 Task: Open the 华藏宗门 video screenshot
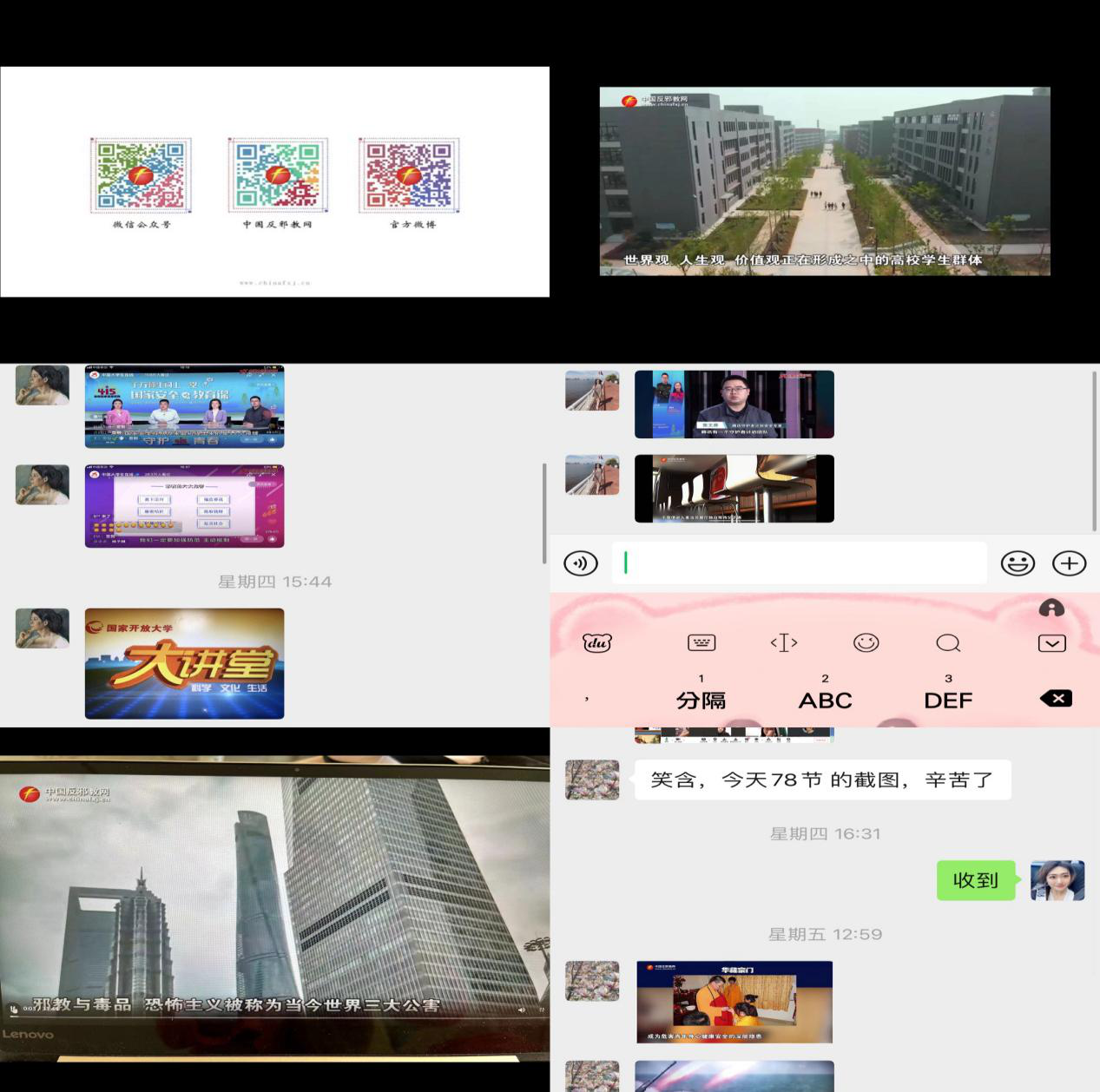point(734,1002)
